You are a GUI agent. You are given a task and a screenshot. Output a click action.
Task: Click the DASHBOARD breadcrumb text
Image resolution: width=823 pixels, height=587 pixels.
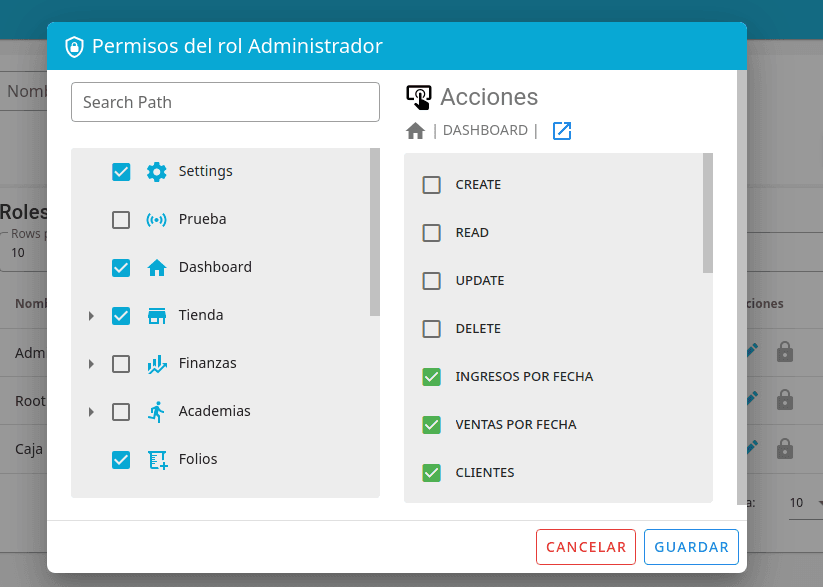point(486,130)
